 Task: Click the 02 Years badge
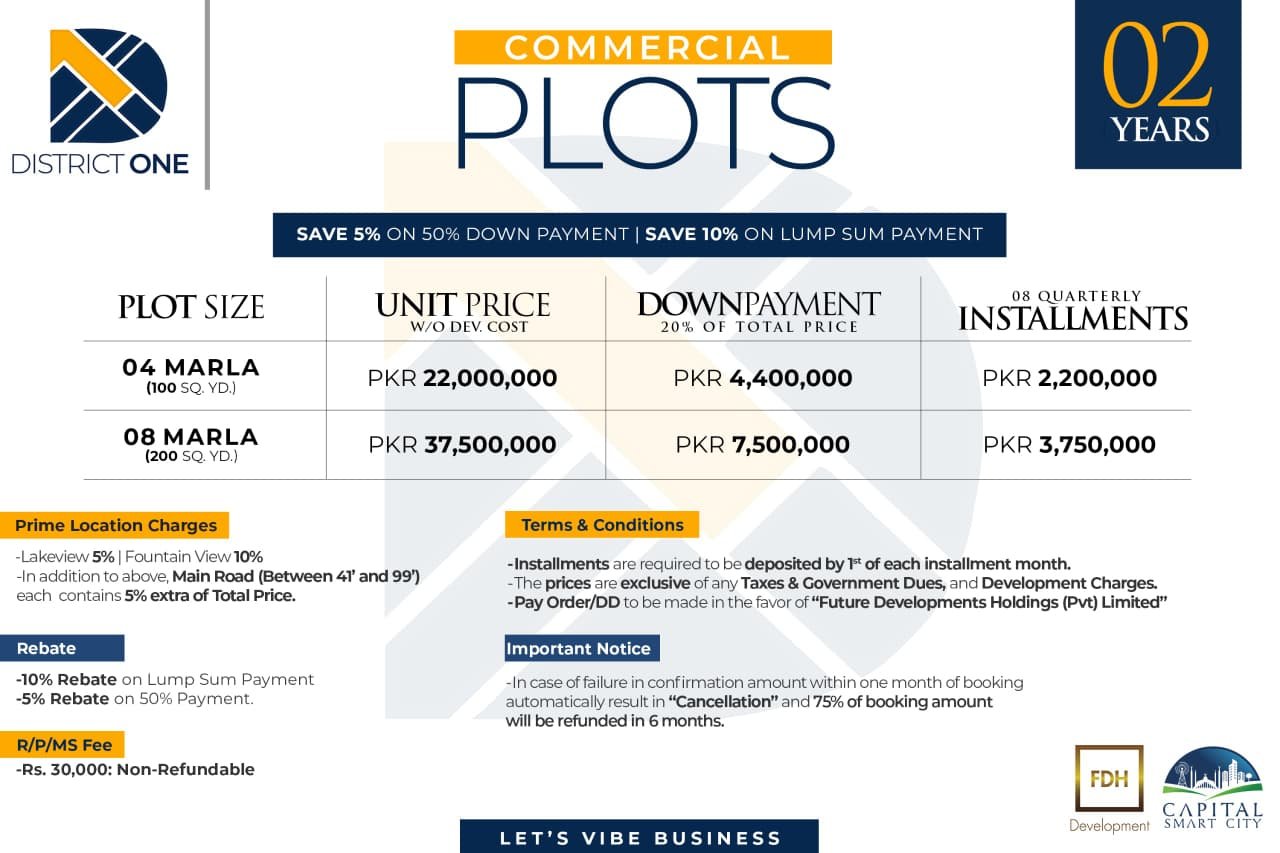point(1157,84)
